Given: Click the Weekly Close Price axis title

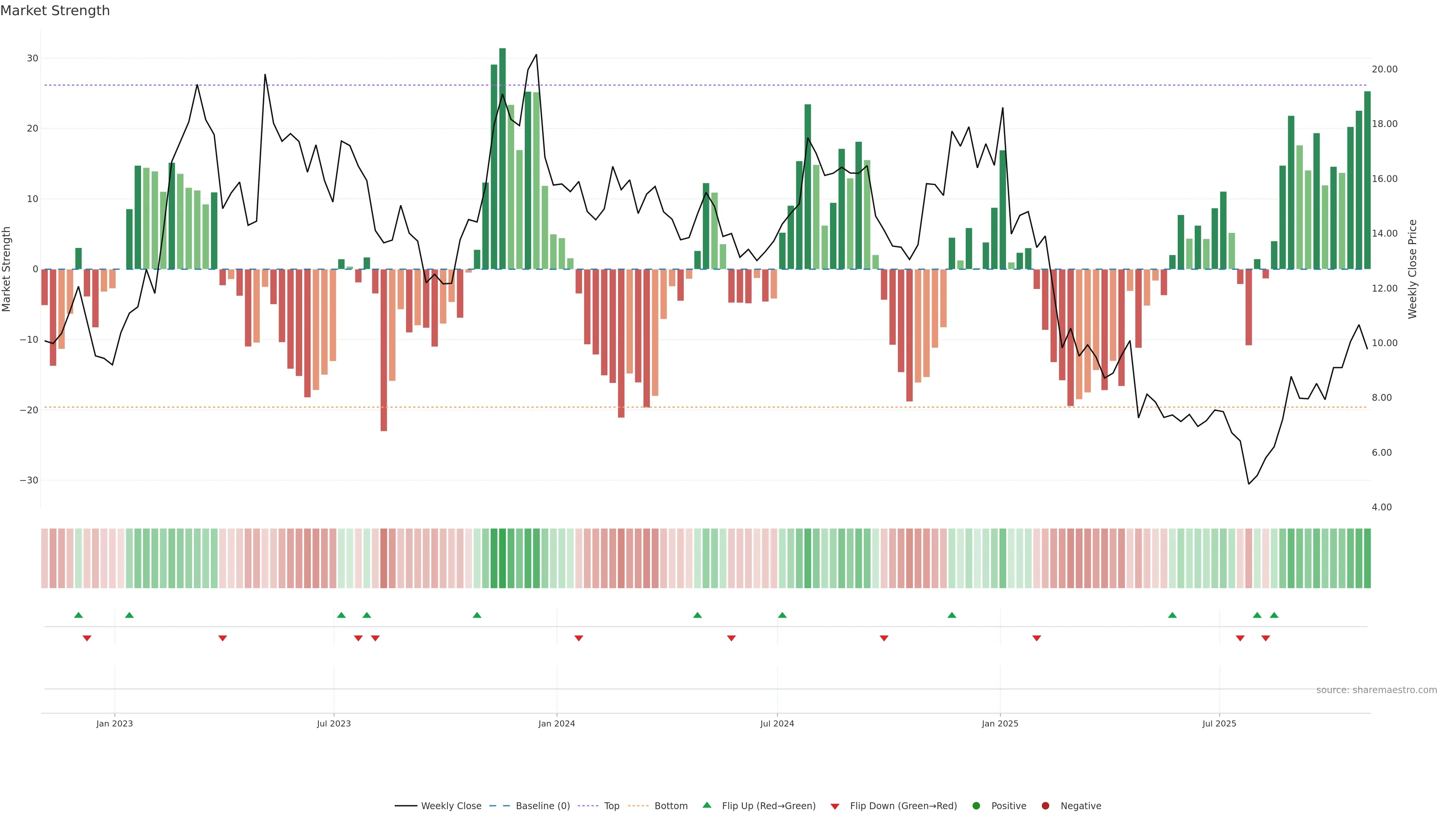Looking at the screenshot, I should pyautogui.click(x=1412, y=269).
